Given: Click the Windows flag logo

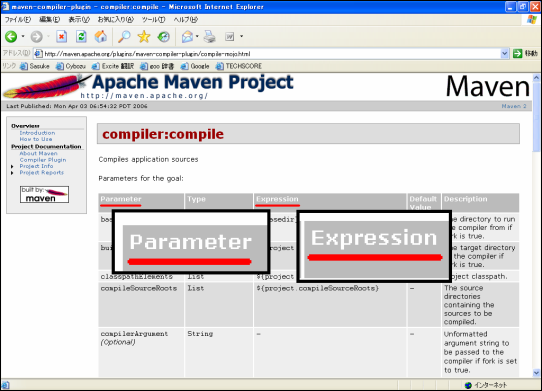Looking at the screenshot, I should 532,19.
